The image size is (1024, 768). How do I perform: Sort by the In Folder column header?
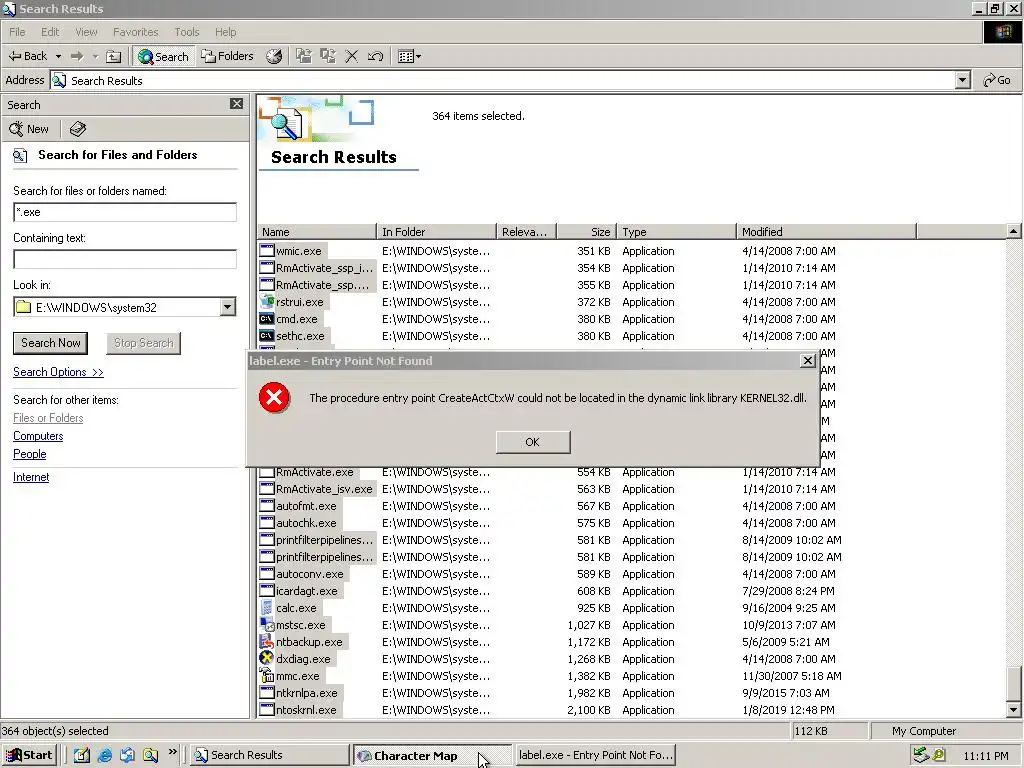click(436, 232)
